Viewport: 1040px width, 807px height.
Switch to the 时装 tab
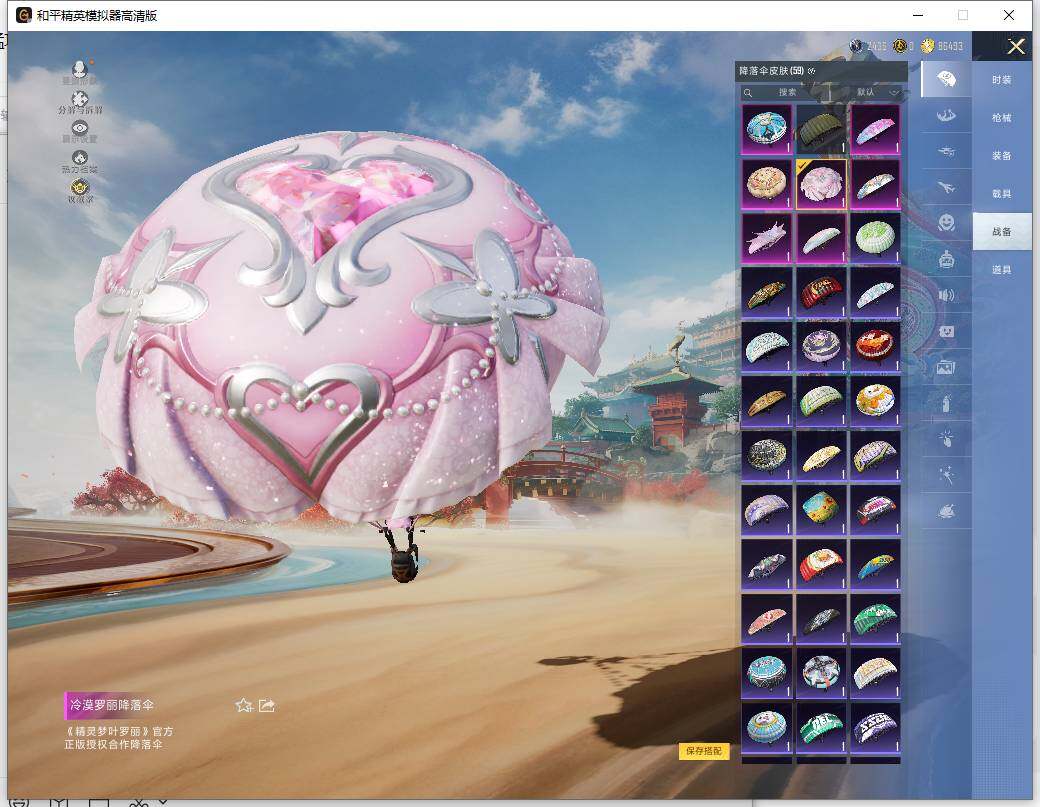1002,80
